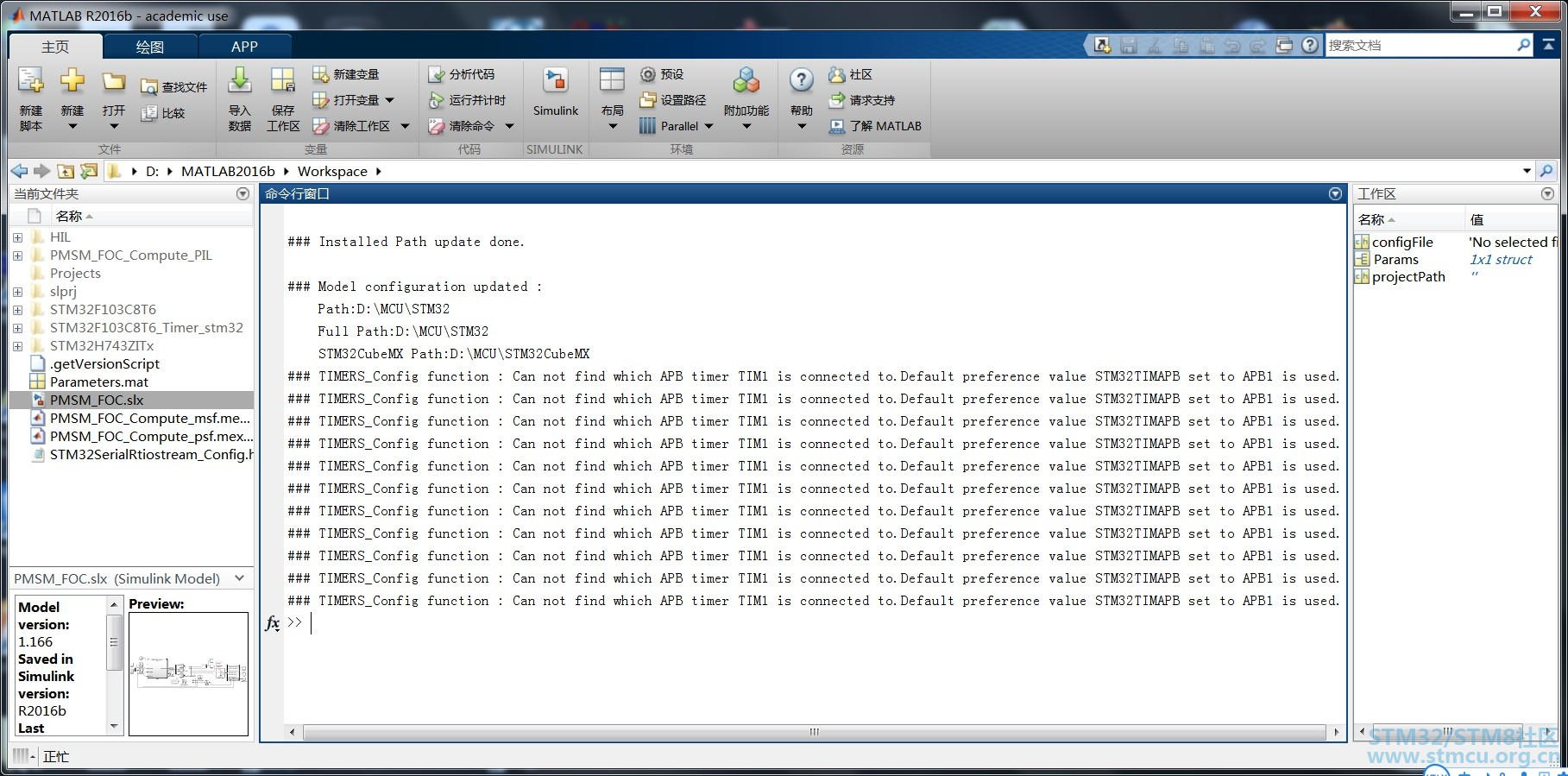The image size is (1568, 776).
Task: Open the Parallel dropdown arrow
Action: click(x=708, y=126)
